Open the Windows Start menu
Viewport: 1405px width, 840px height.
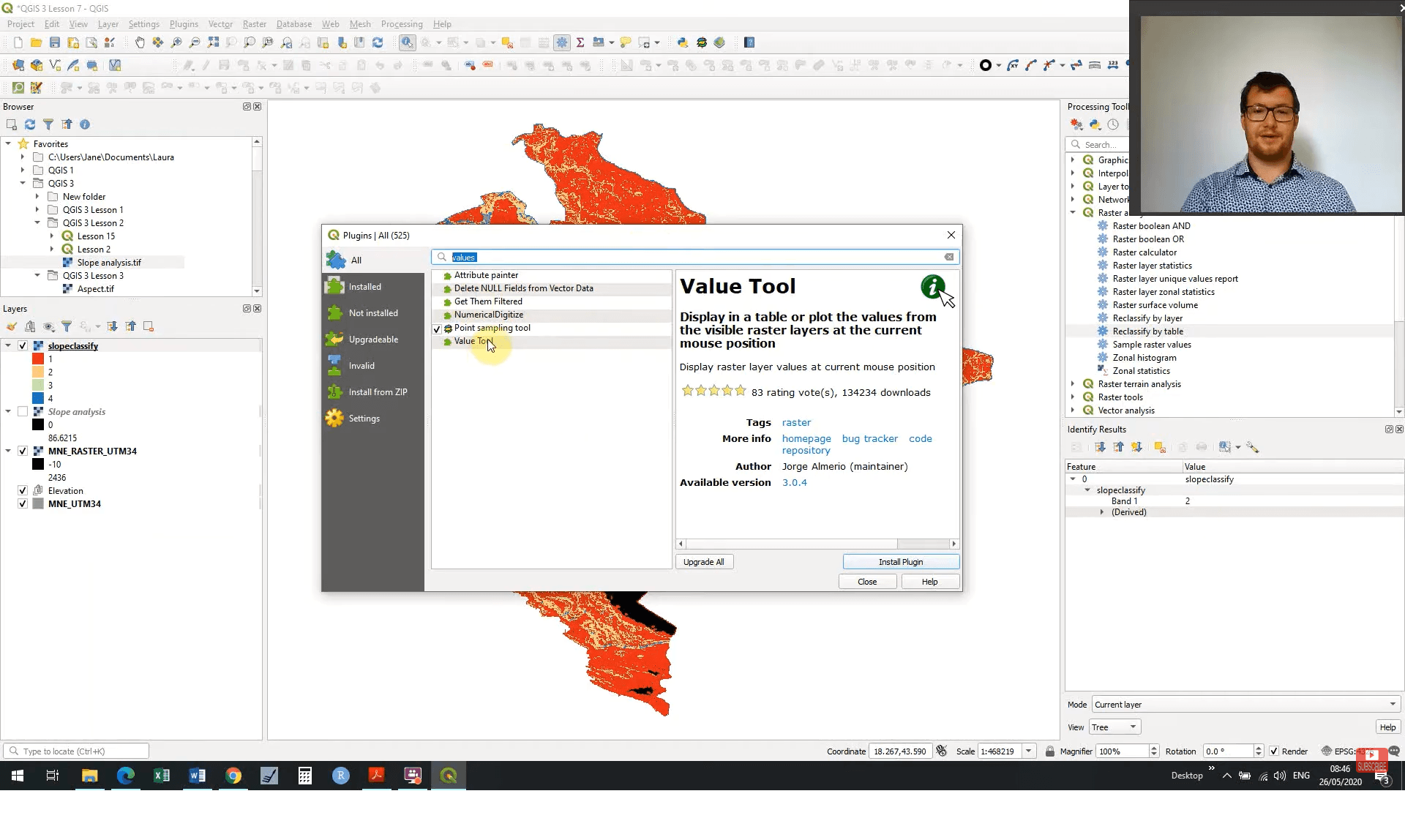pos(18,776)
